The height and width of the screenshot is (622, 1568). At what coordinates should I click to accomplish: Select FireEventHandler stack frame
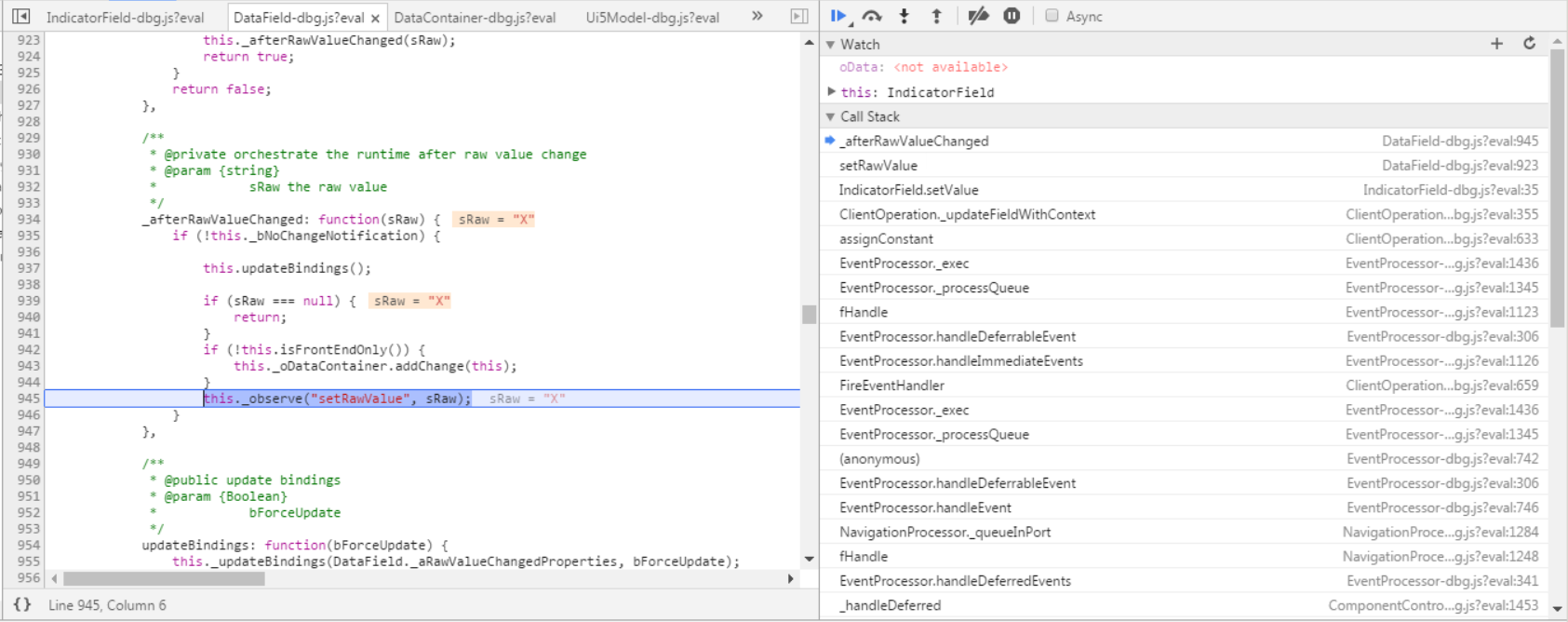[1184, 385]
